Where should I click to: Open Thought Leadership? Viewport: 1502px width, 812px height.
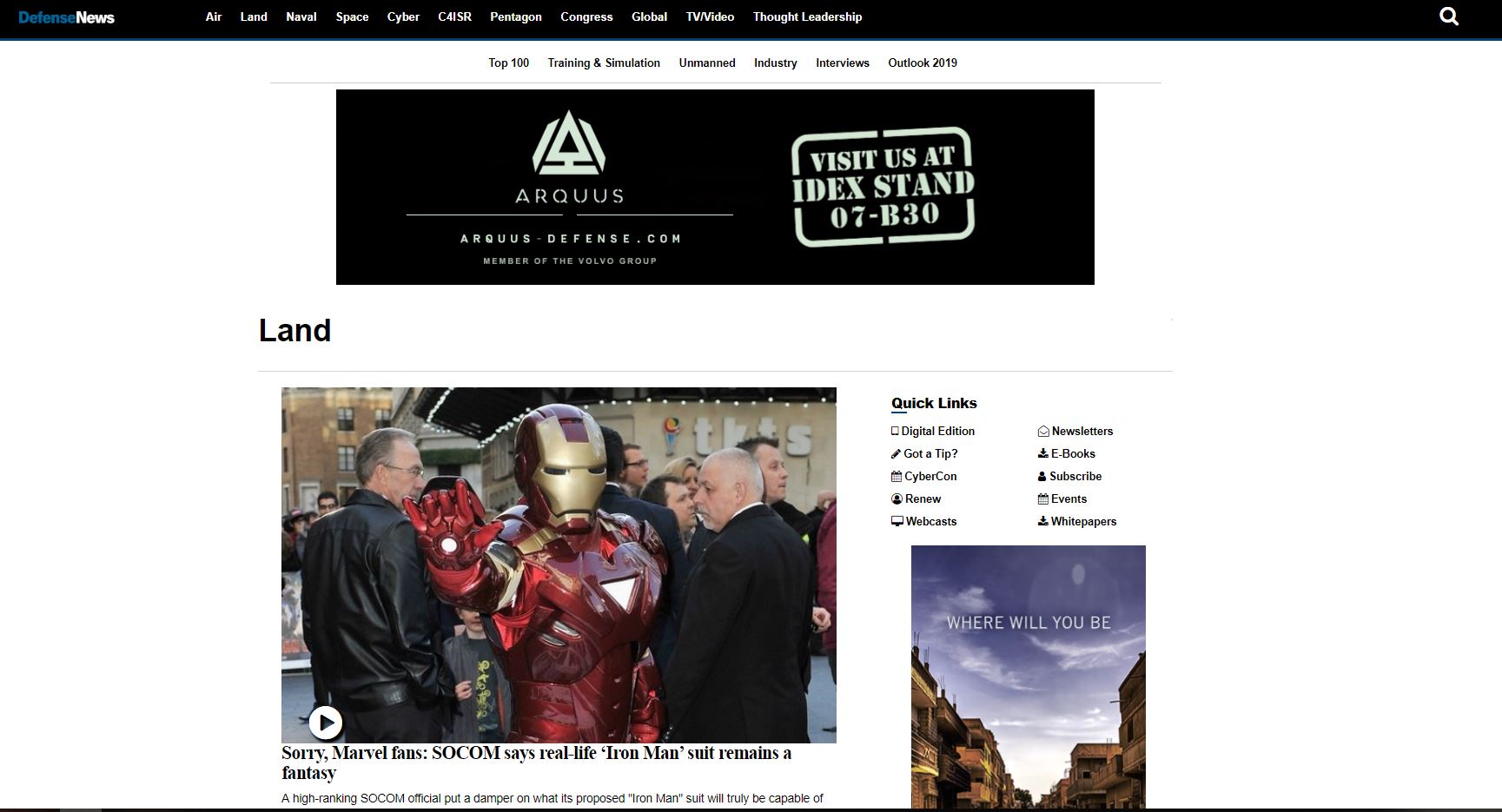point(808,17)
